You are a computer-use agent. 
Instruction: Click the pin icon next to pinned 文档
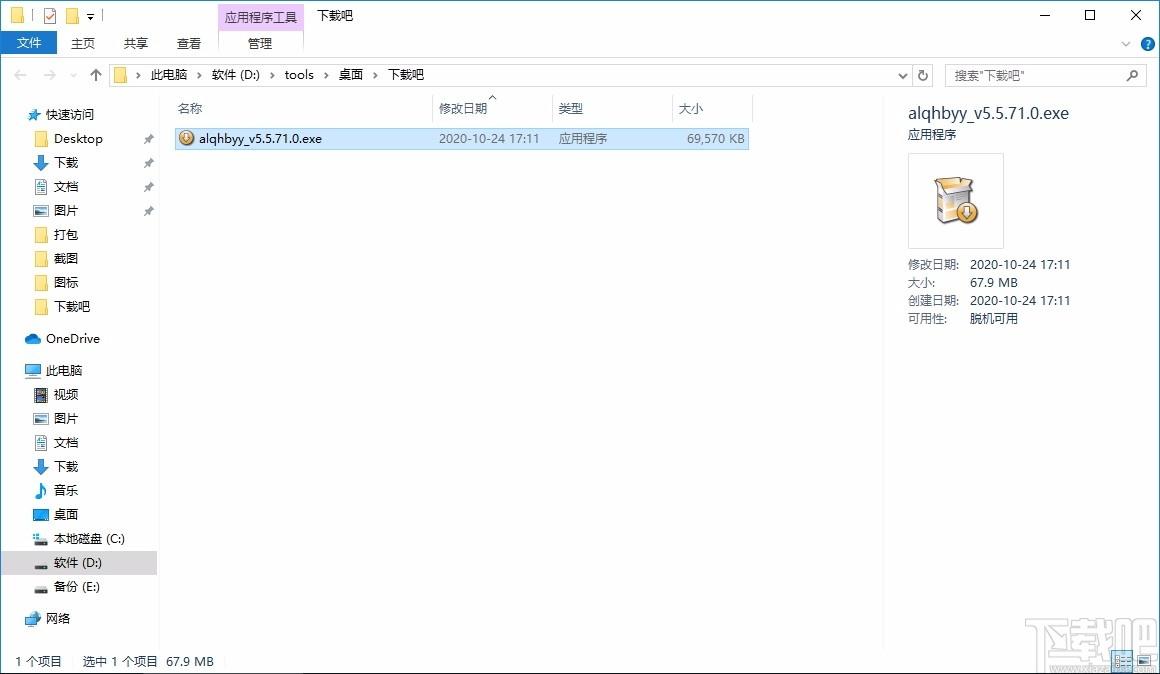pyautogui.click(x=148, y=186)
